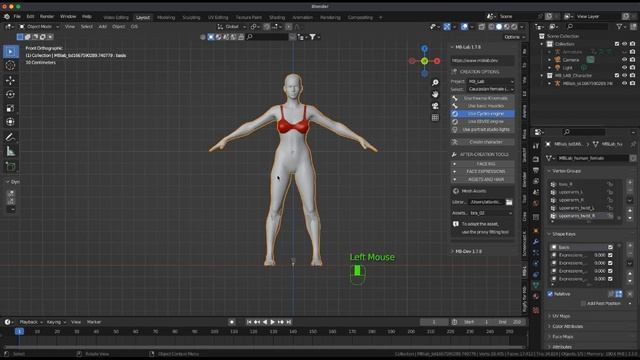Toggle MB_LAB_Character collection checkbox in outliner

617,76
